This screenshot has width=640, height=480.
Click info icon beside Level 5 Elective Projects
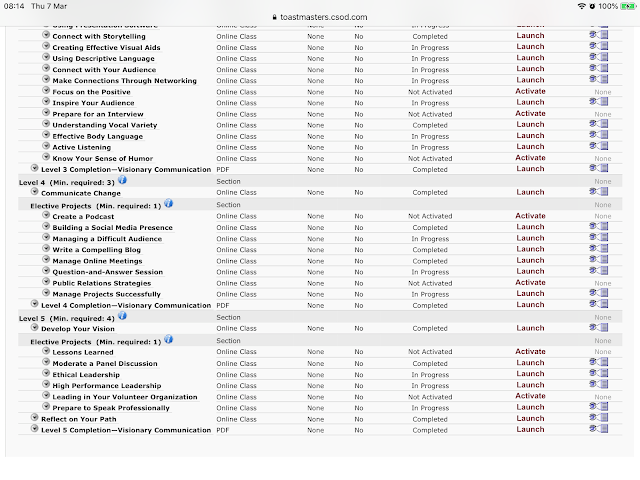(169, 340)
